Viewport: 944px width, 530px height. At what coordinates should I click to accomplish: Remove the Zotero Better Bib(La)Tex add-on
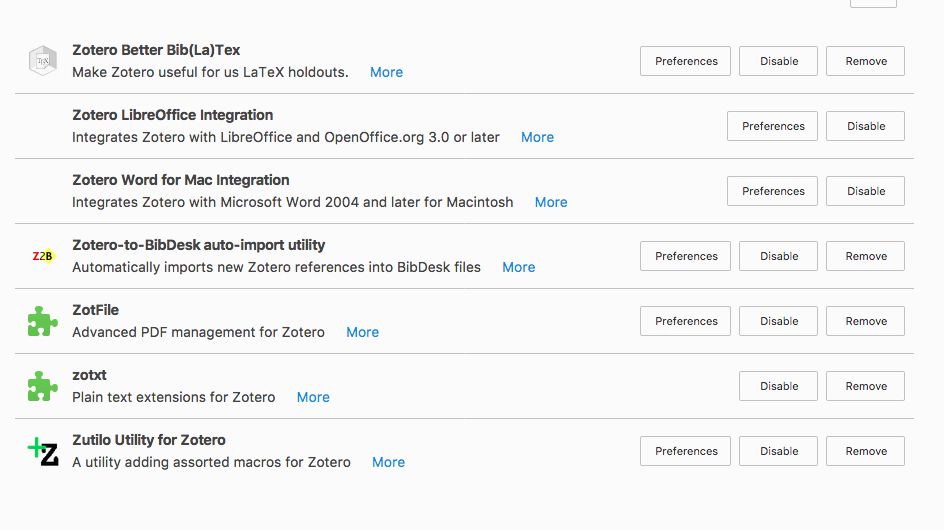[x=865, y=61]
